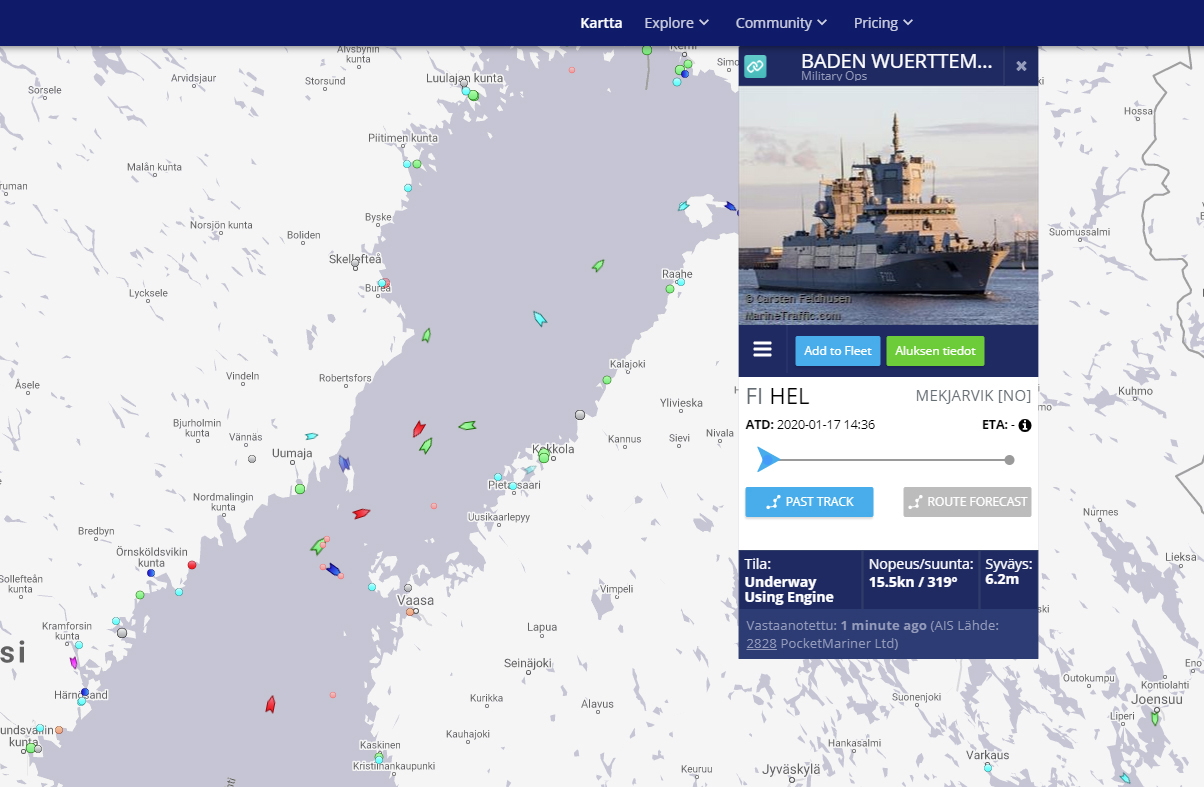Open the vessel photo thumbnail
Viewport: 1204px width, 787px height.
[888, 205]
